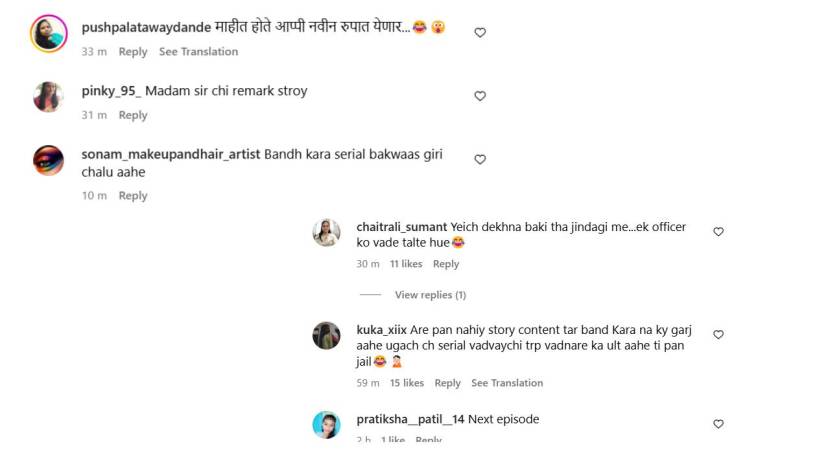Open pinky_95_'s profile avatar
Viewport: 830px width, 466px height.
[x=49, y=97]
